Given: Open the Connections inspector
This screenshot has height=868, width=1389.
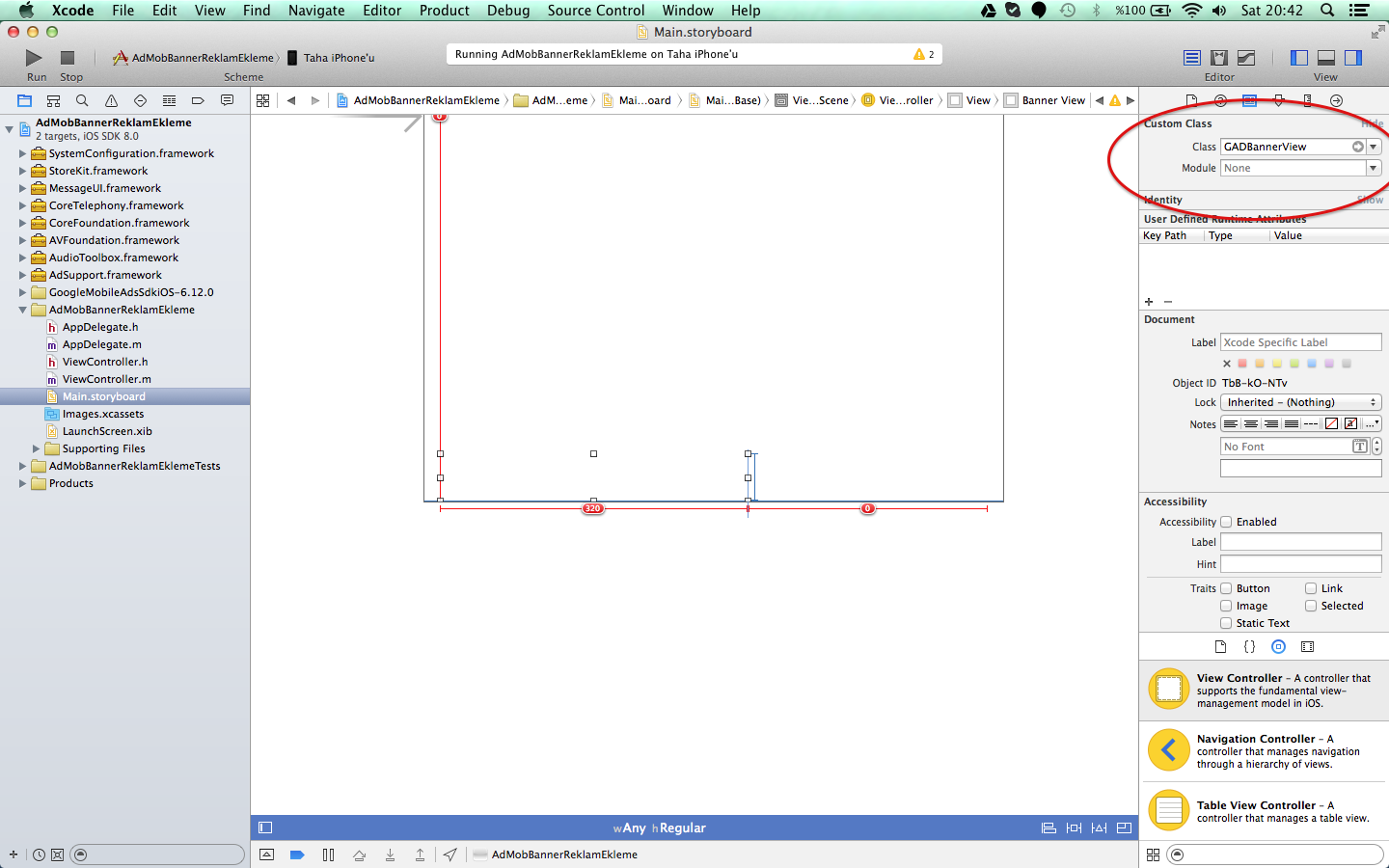Looking at the screenshot, I should (1336, 100).
